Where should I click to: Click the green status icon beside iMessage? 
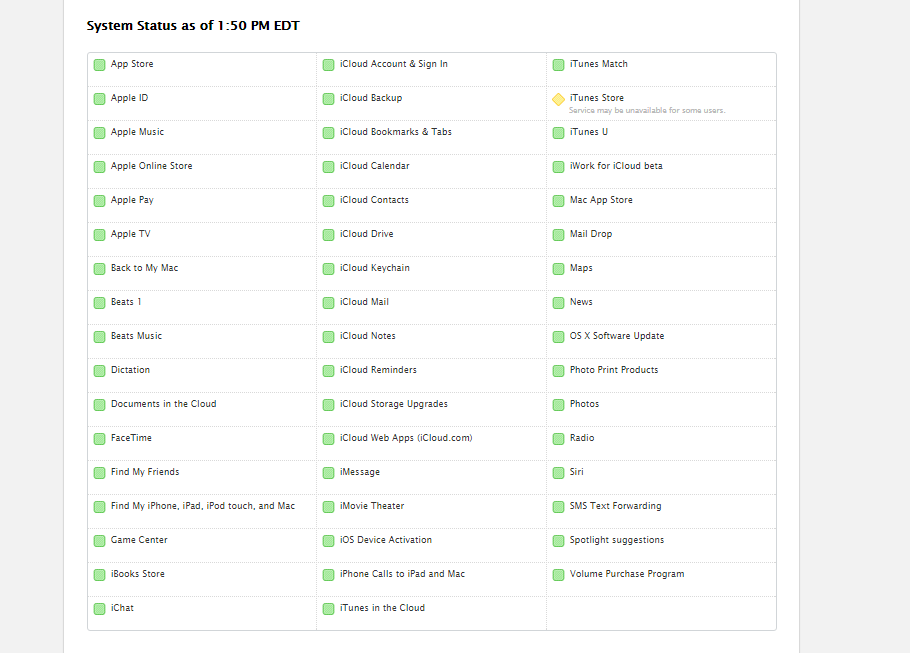pos(328,472)
